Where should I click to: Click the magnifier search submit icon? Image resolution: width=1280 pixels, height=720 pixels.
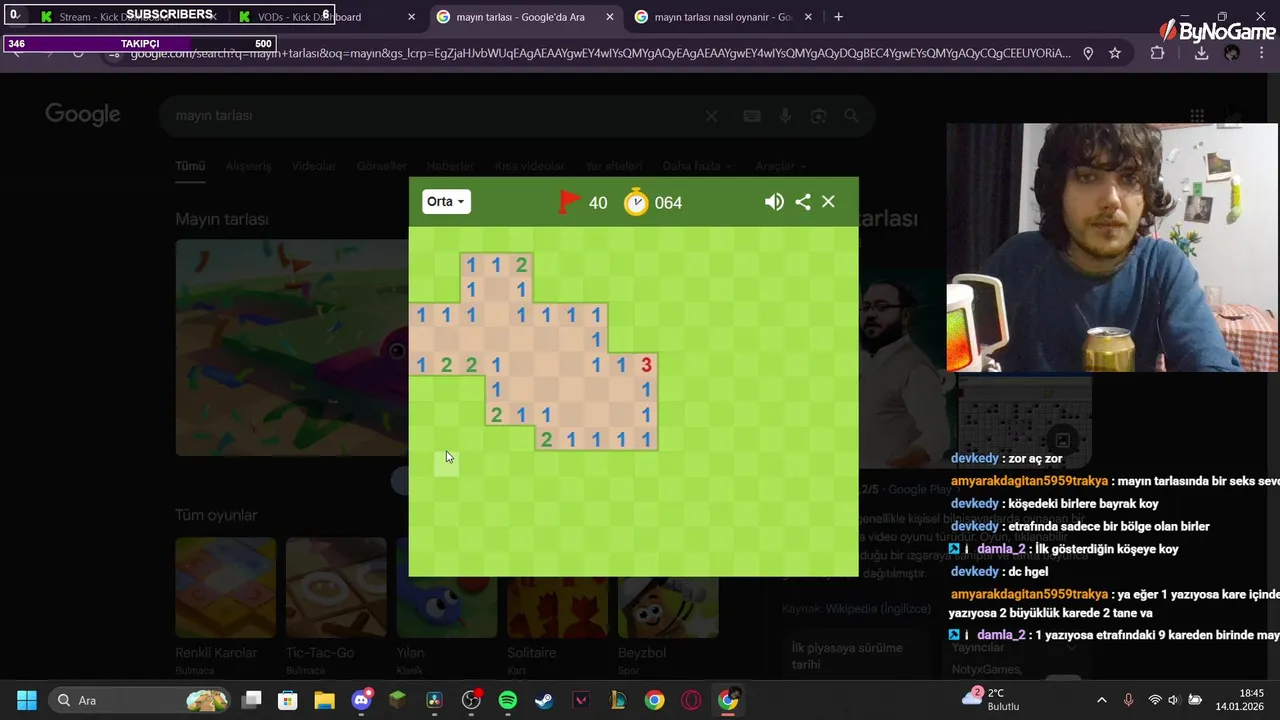pyautogui.click(x=851, y=116)
